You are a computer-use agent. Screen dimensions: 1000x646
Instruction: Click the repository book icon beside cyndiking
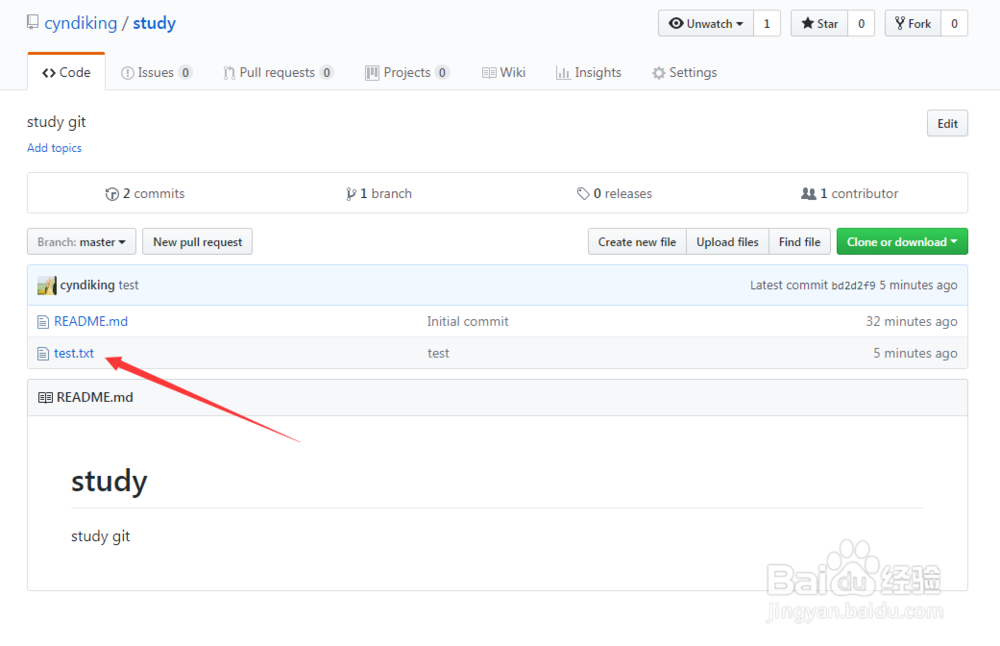coord(33,23)
